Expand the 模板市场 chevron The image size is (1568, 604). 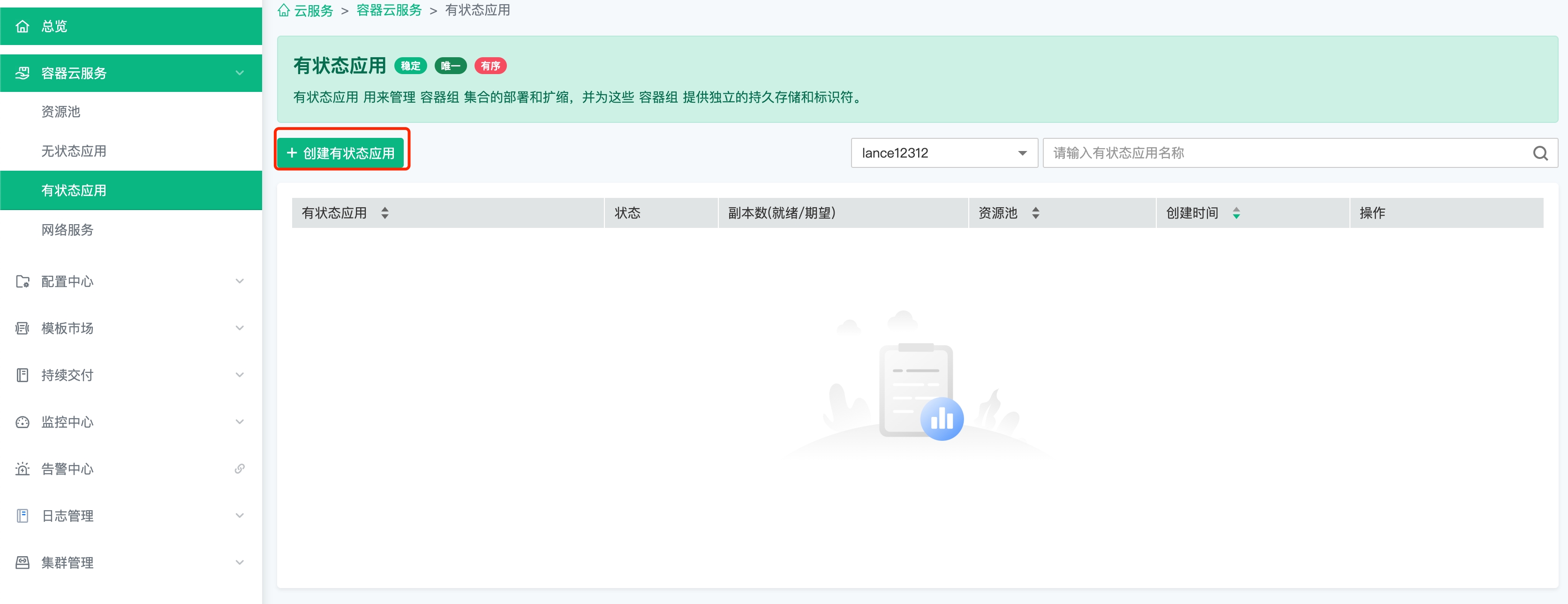click(x=240, y=328)
